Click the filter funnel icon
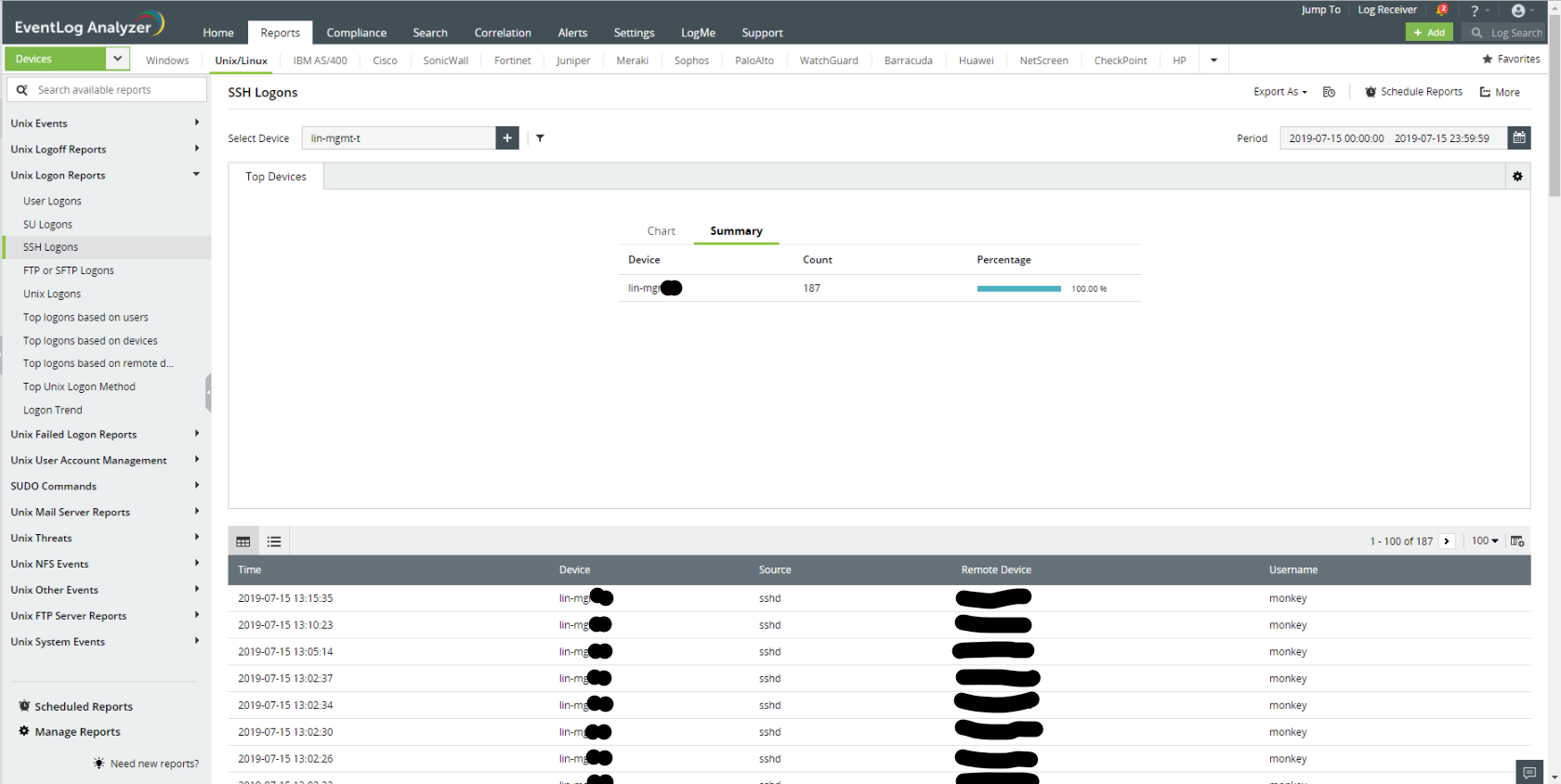 [x=540, y=138]
